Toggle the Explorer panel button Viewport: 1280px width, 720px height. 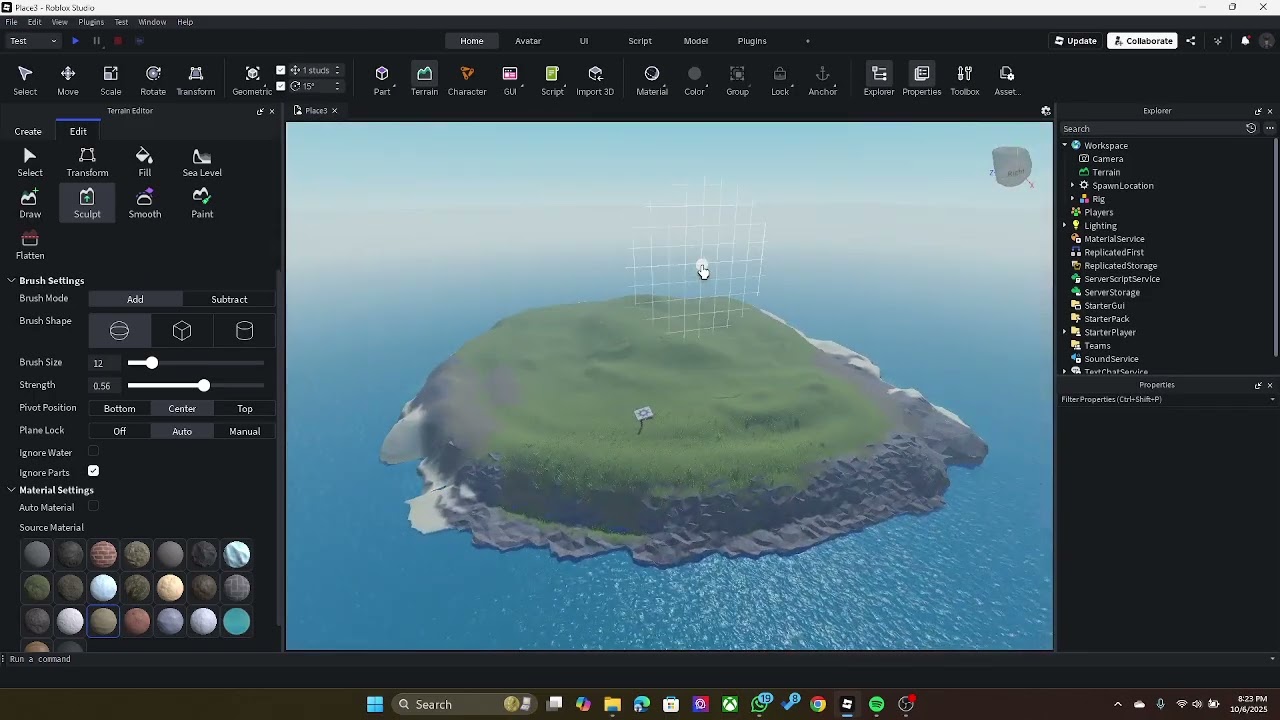tap(879, 80)
